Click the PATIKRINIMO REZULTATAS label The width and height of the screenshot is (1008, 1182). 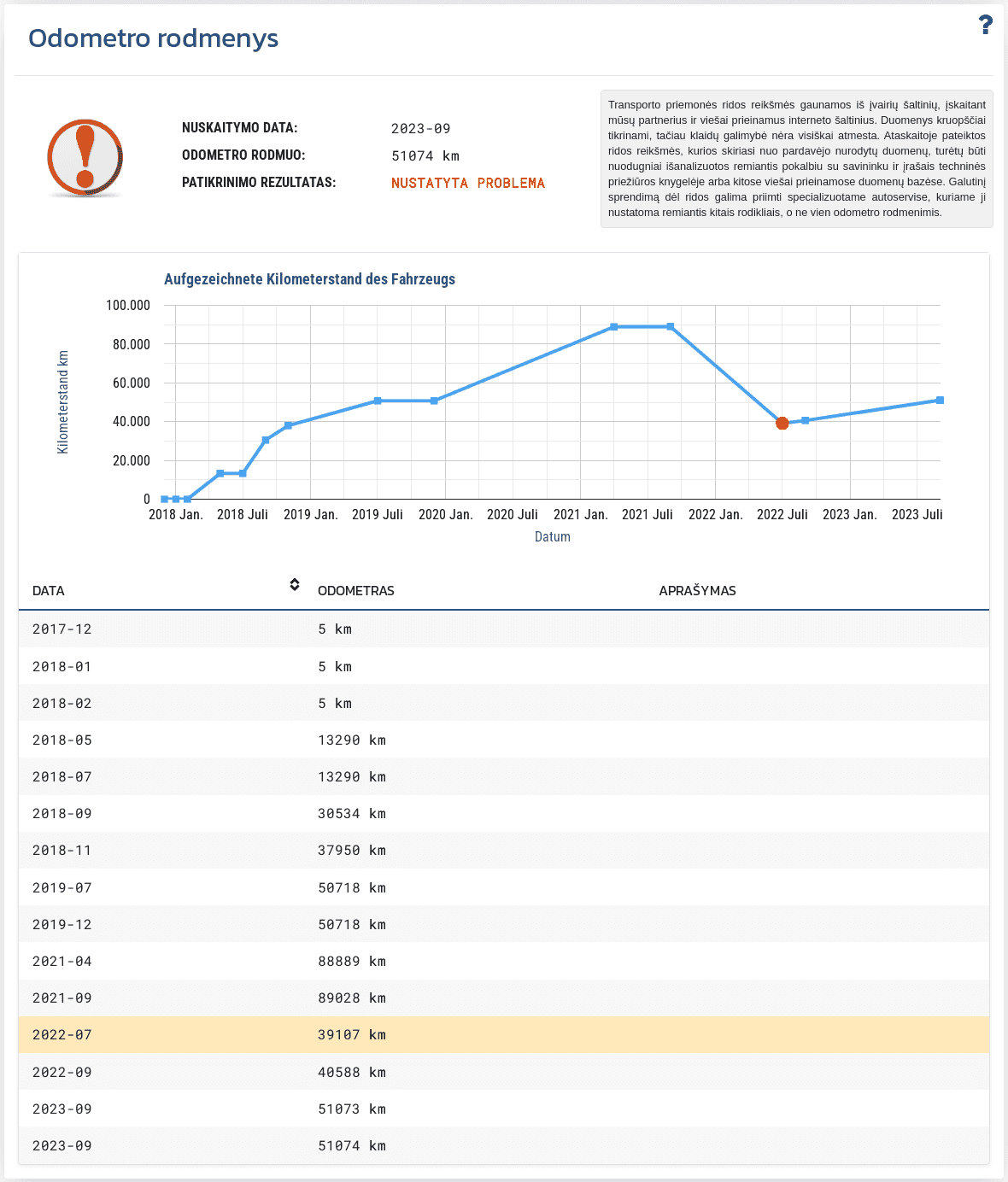[259, 183]
